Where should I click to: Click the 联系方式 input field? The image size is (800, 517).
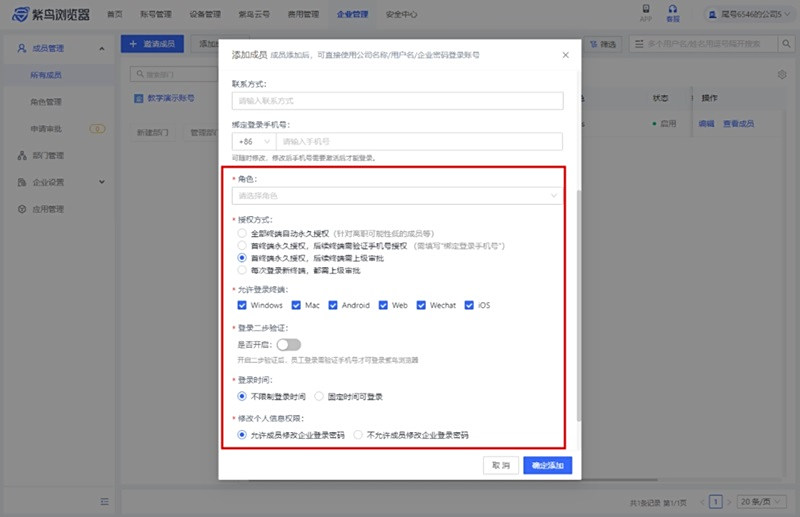click(x=397, y=101)
